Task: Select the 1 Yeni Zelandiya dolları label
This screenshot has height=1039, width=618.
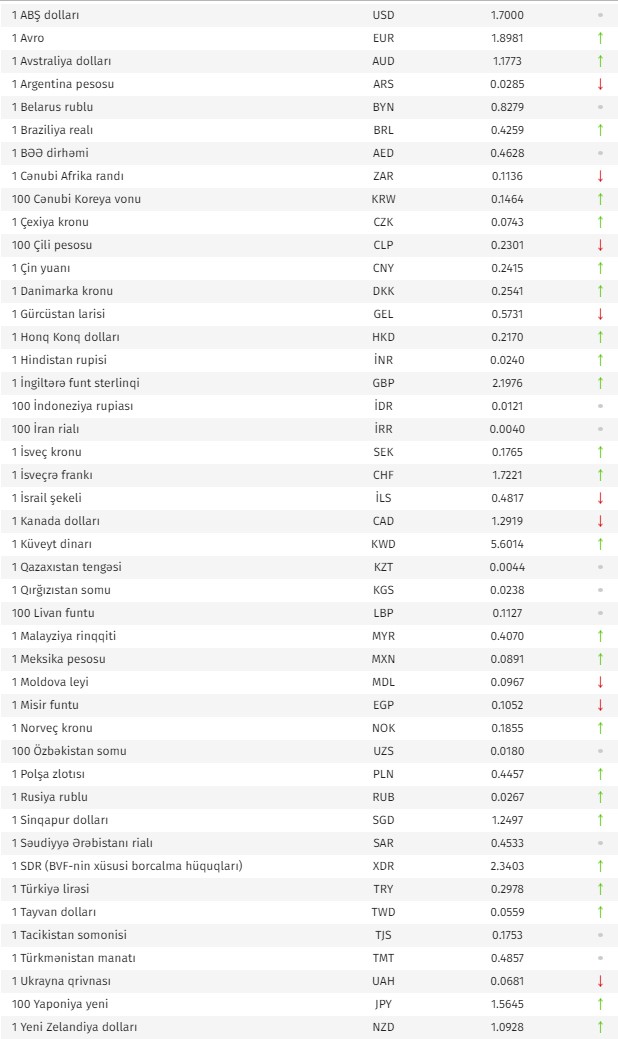Action: [x=74, y=1027]
